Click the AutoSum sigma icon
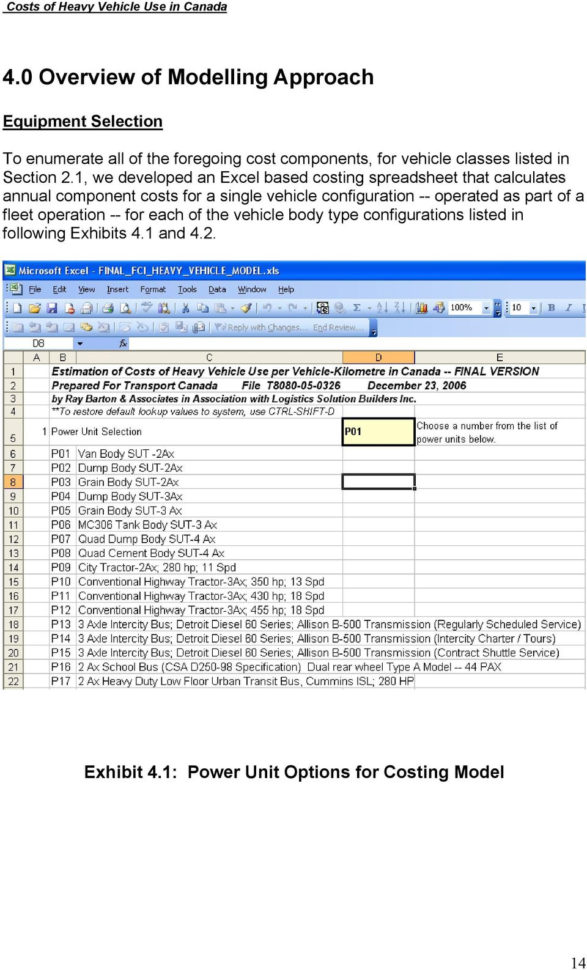Viewport: 587px width, 970px height. pyautogui.click(x=357, y=307)
